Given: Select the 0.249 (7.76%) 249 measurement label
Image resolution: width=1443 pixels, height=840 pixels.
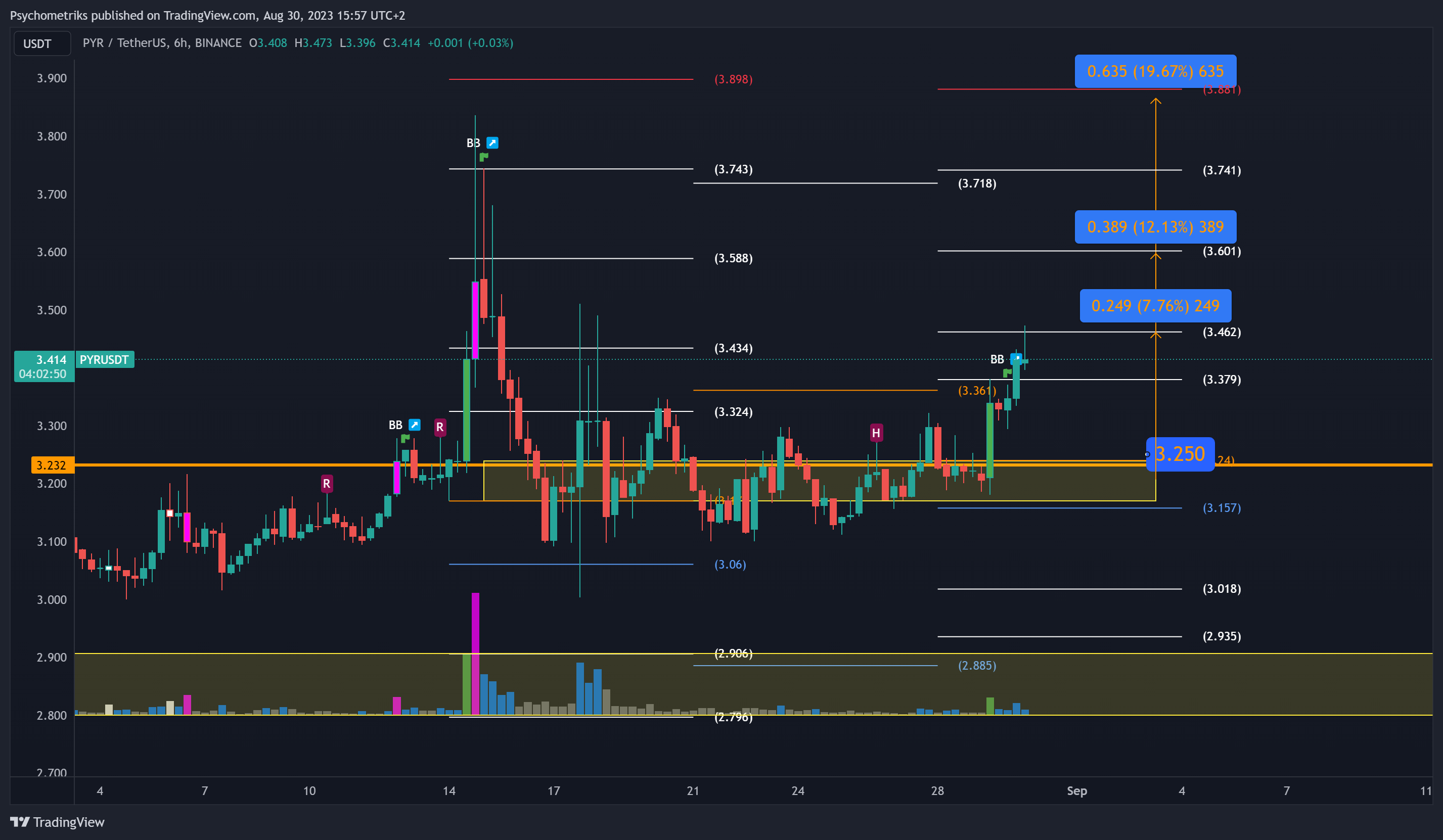Looking at the screenshot, I should coord(1155,306).
